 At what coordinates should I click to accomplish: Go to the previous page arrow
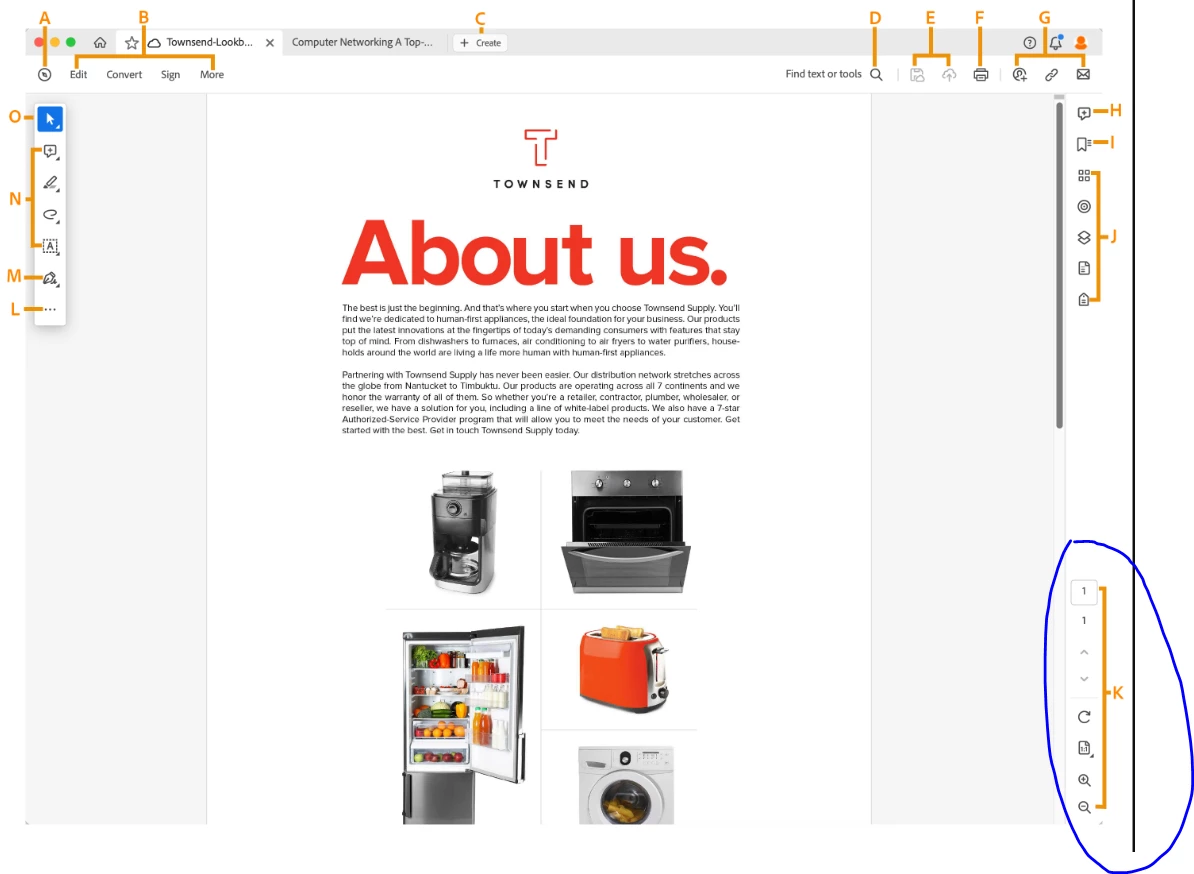coord(1084,652)
